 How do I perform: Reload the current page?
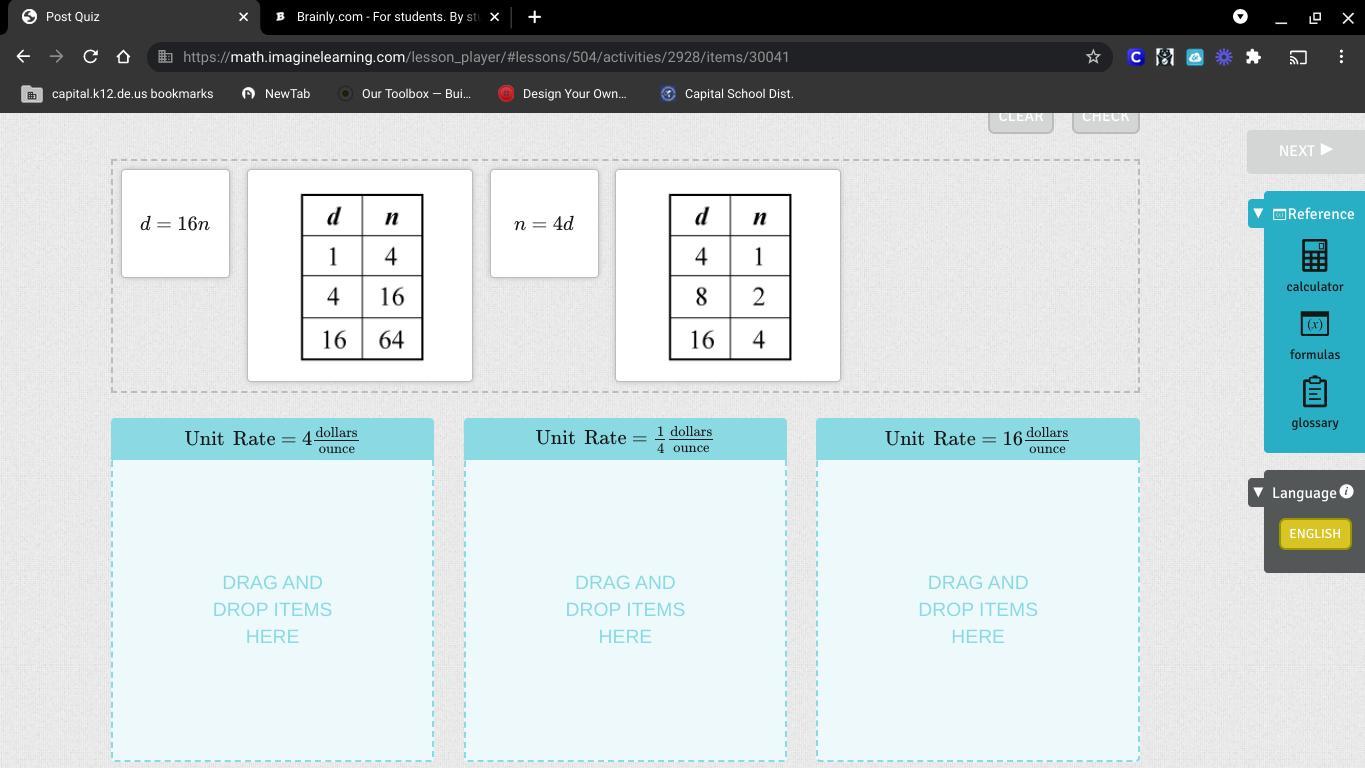pos(90,57)
